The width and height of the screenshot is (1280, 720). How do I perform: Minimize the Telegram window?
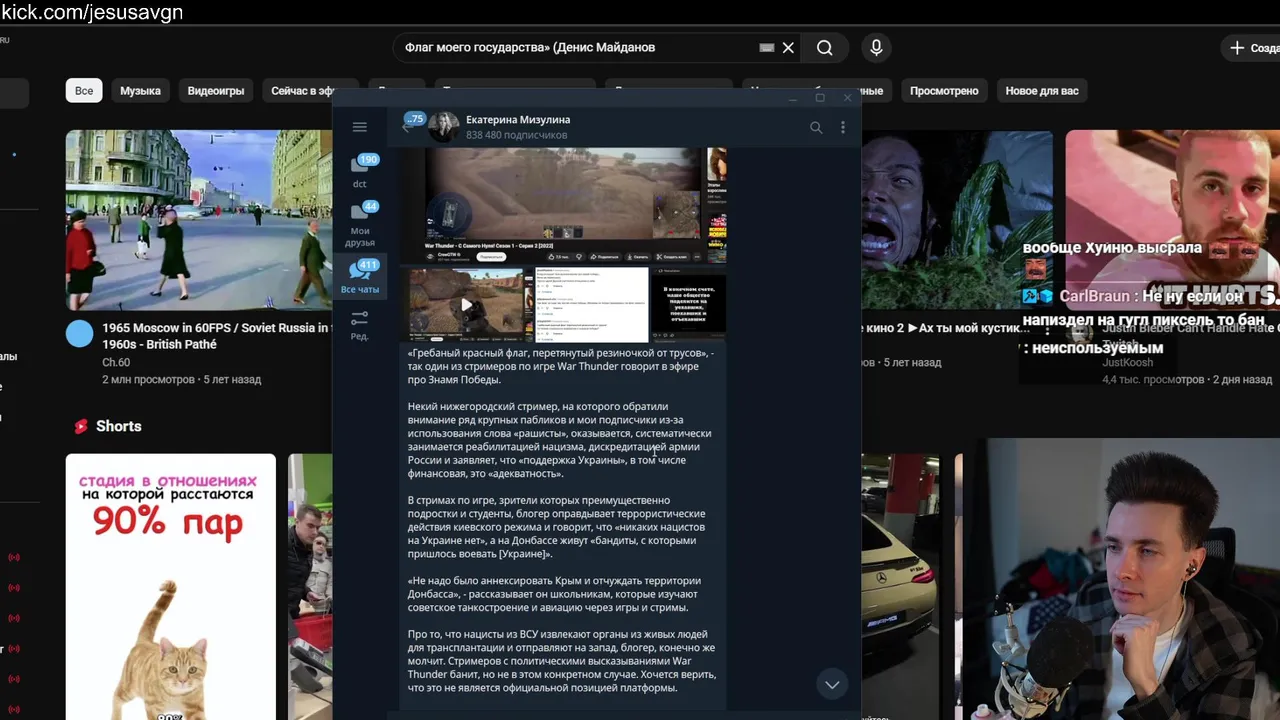793,98
